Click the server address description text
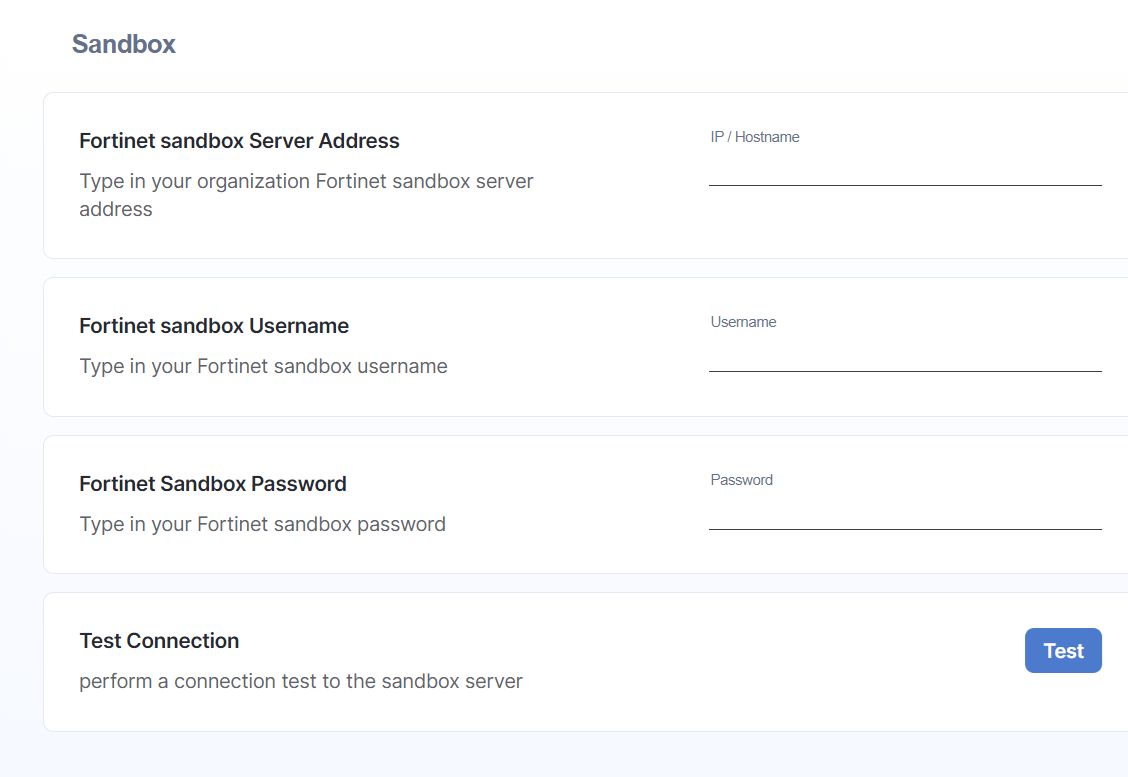Screen dimensions: 1128x777 click(x=306, y=195)
